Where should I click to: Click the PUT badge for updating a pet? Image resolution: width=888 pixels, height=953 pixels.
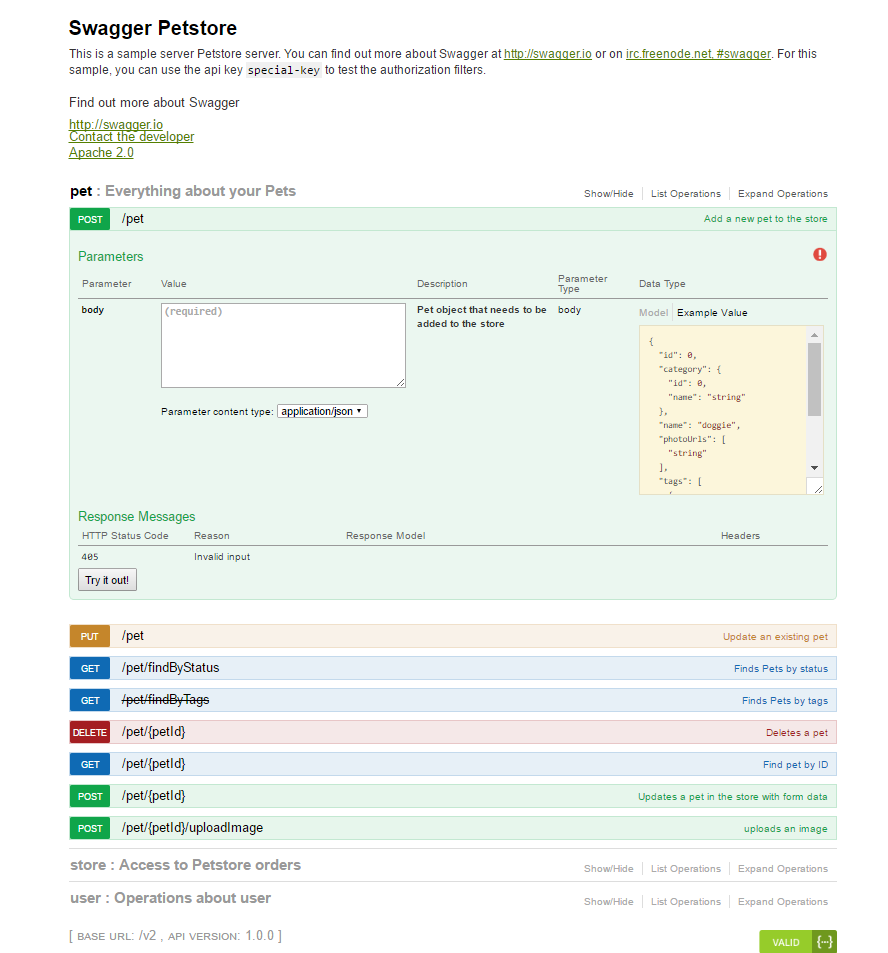click(x=89, y=635)
